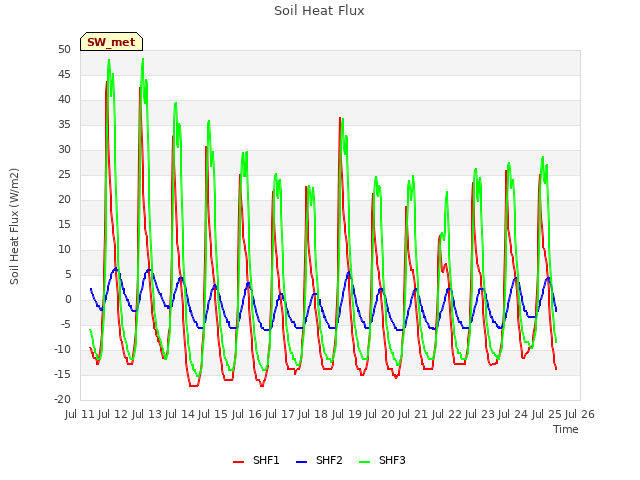Click the blue SHF2 crest near Jul 12
640x480 pixels.
tap(116, 269)
